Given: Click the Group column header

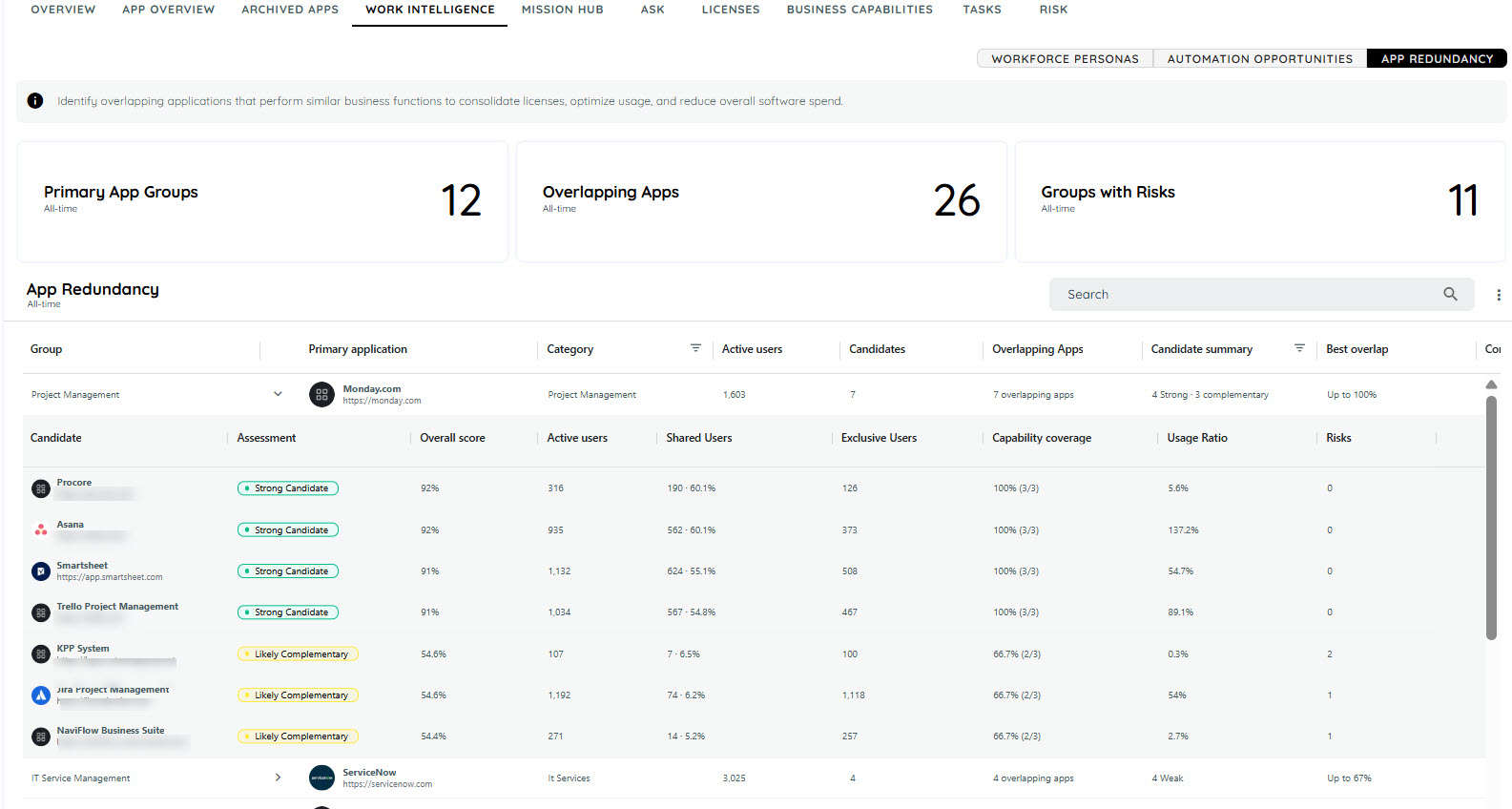Looking at the screenshot, I should coord(46,349).
